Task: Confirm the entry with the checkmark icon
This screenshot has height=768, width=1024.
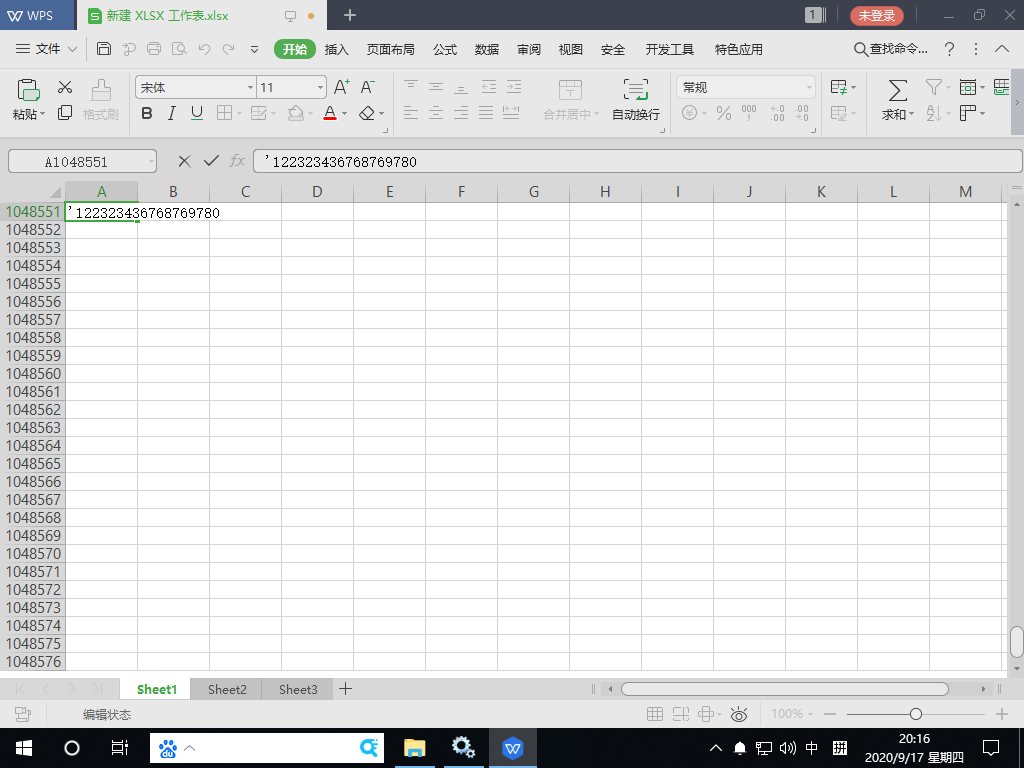Action: 210,161
